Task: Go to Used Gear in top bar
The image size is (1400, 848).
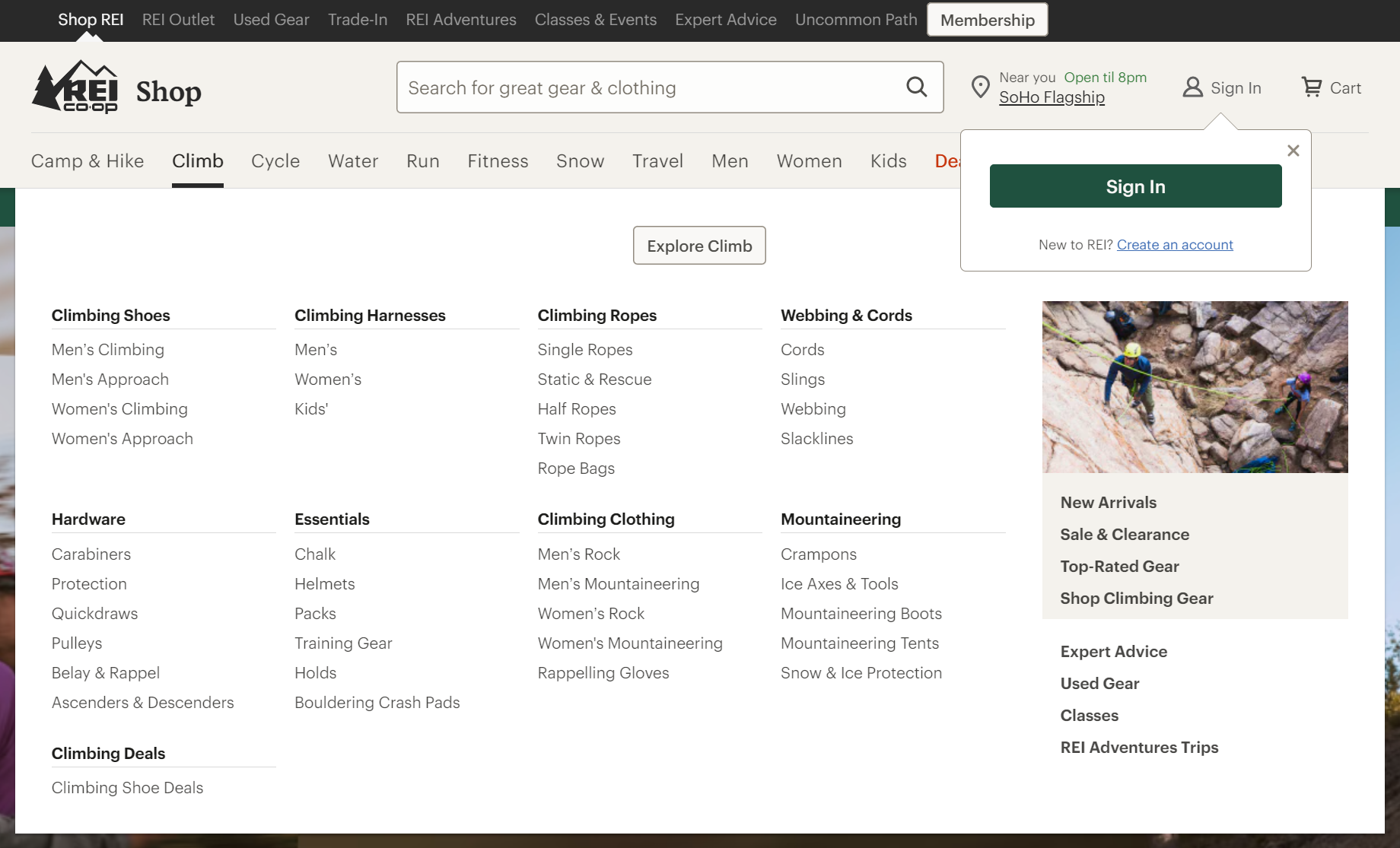Action: (x=271, y=20)
